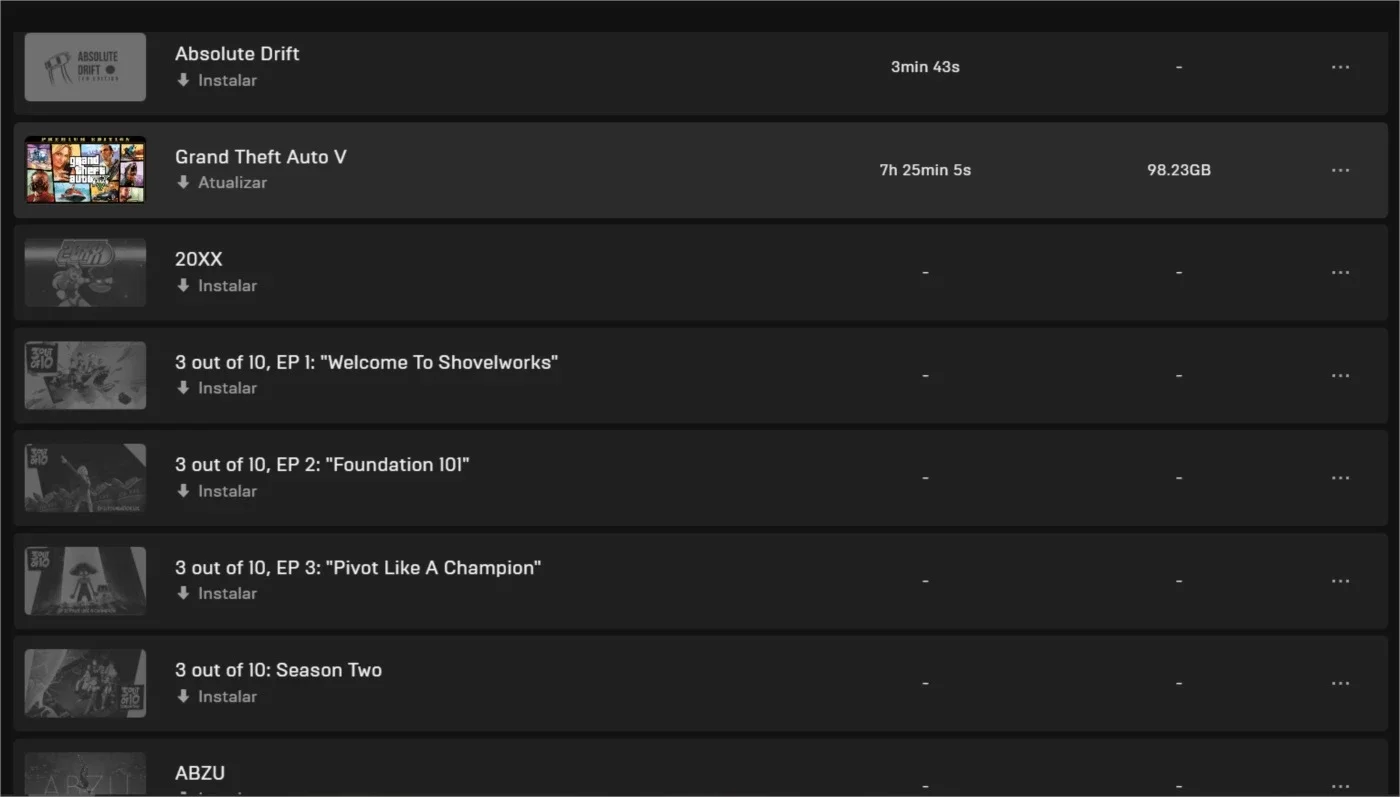Open the ABZU game title

click(x=200, y=773)
